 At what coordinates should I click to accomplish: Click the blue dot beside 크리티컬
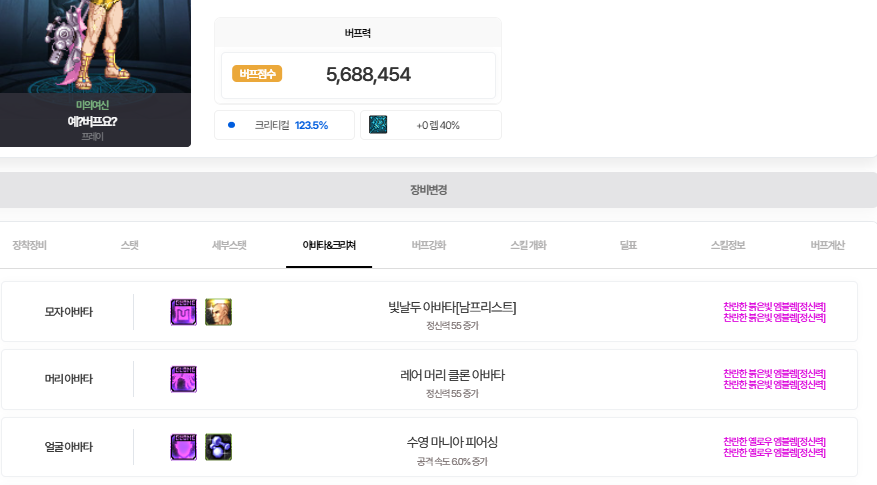(232, 125)
